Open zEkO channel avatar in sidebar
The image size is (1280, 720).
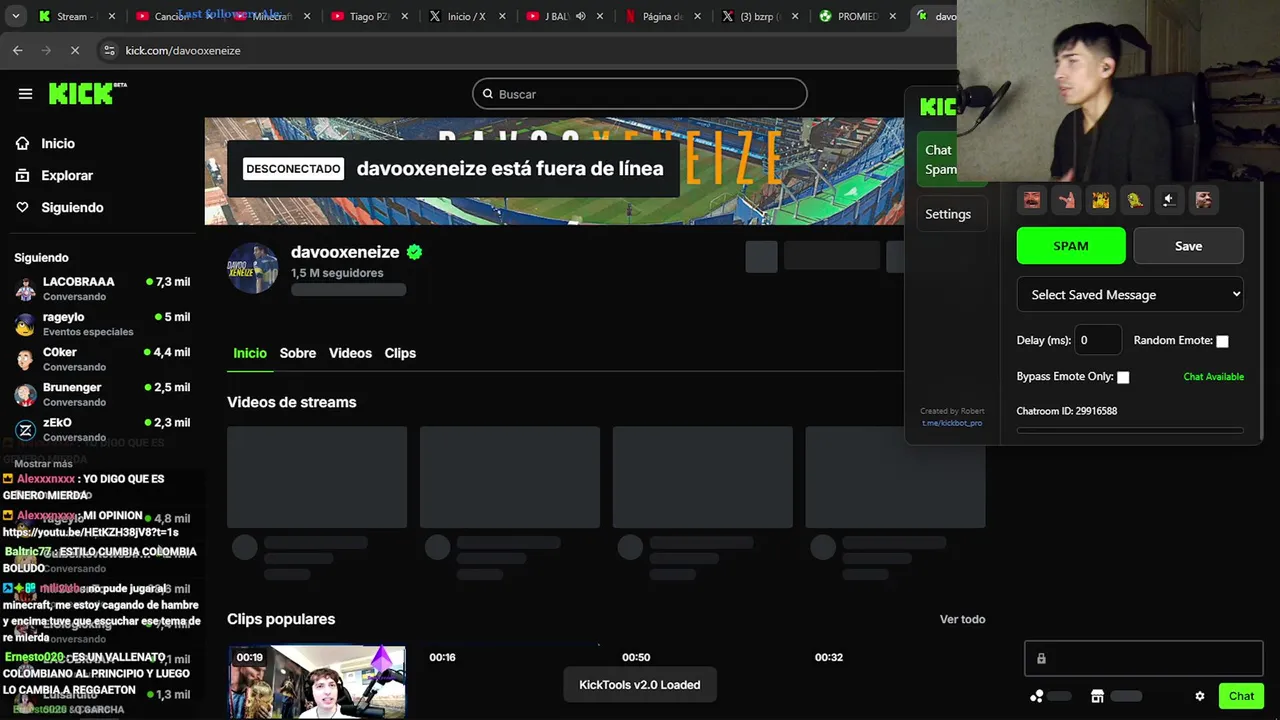click(x=26, y=430)
